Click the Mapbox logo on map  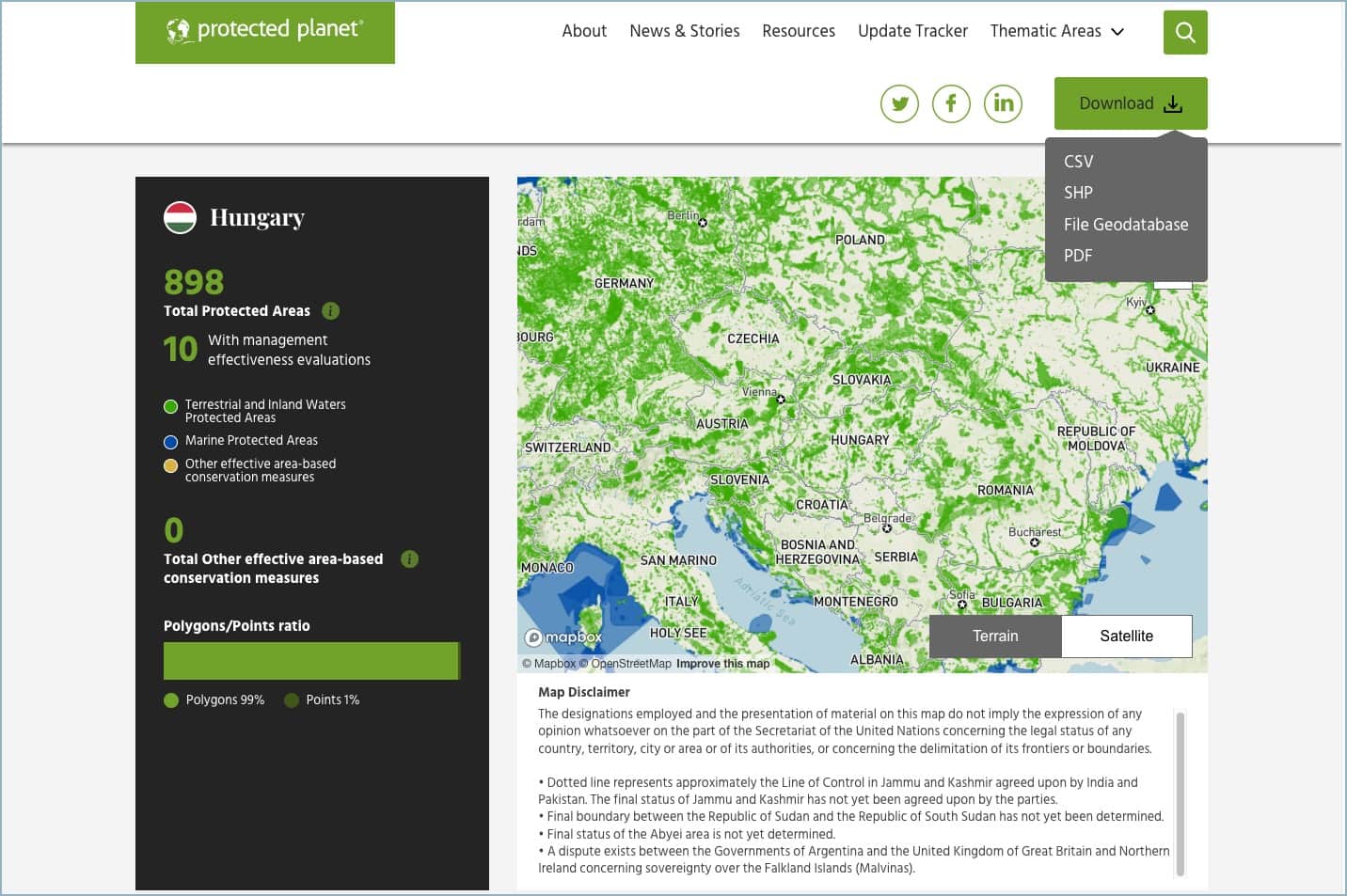[x=563, y=637]
